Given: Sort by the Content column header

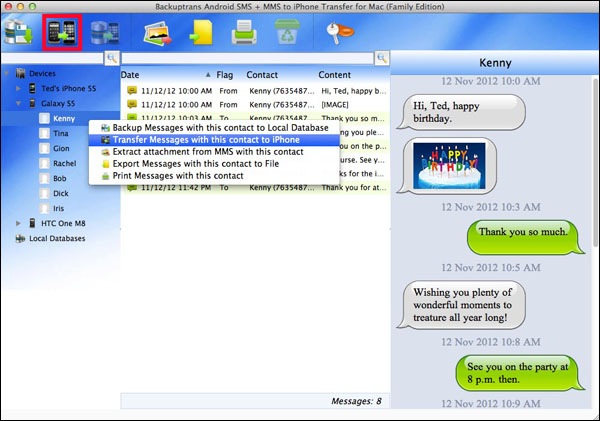Looking at the screenshot, I should coord(334,75).
